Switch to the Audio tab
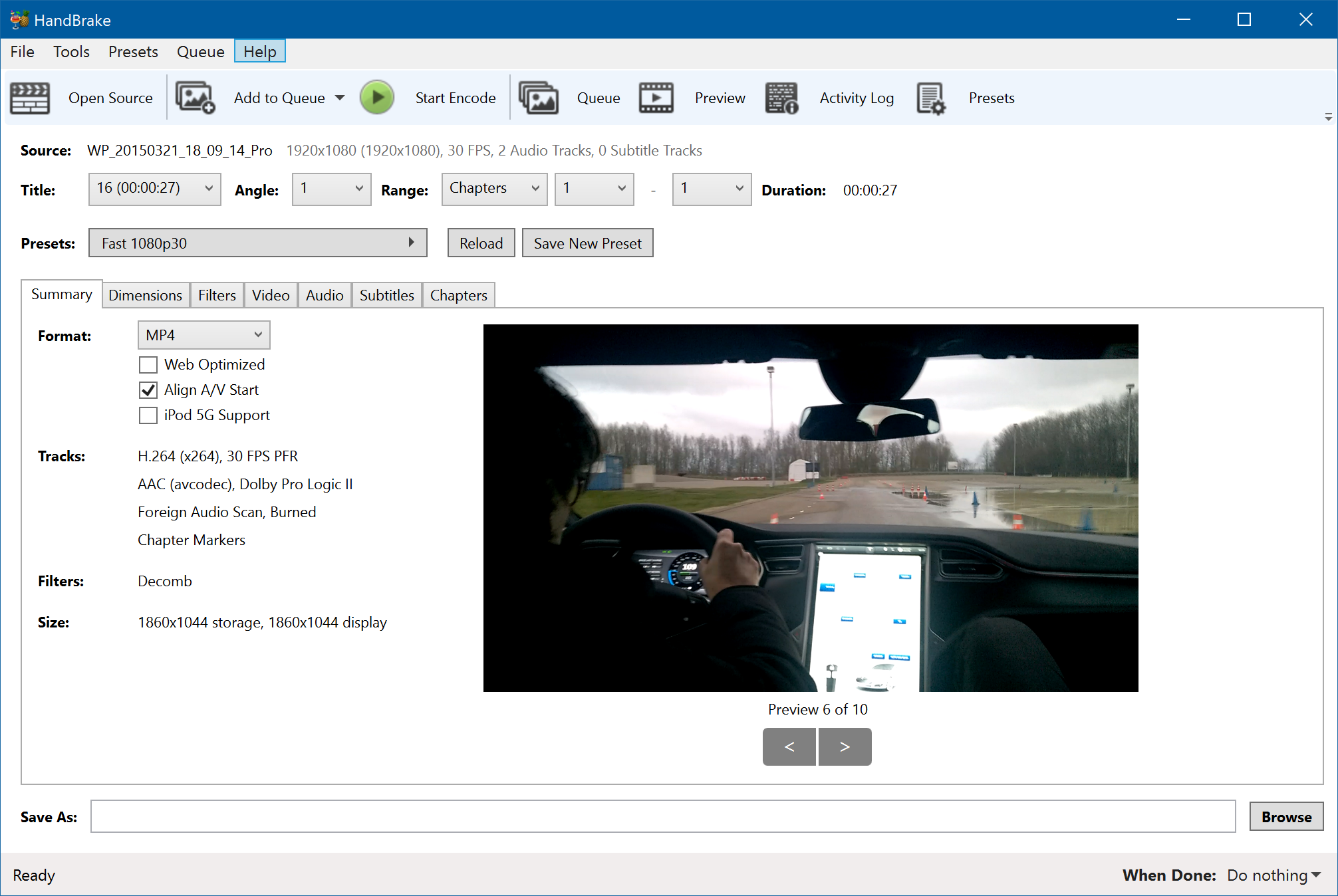 point(323,294)
